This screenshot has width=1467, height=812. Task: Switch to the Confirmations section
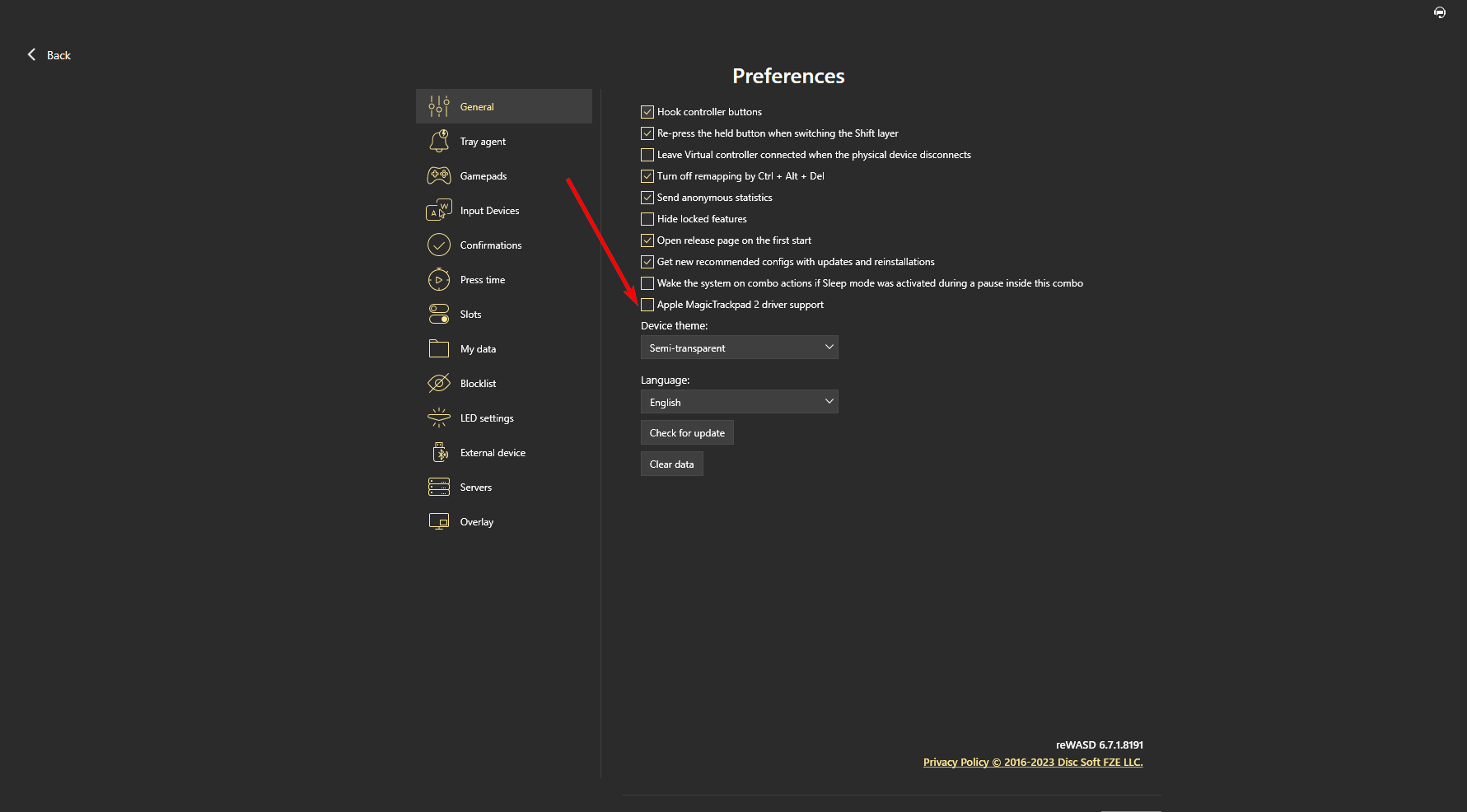click(x=490, y=245)
